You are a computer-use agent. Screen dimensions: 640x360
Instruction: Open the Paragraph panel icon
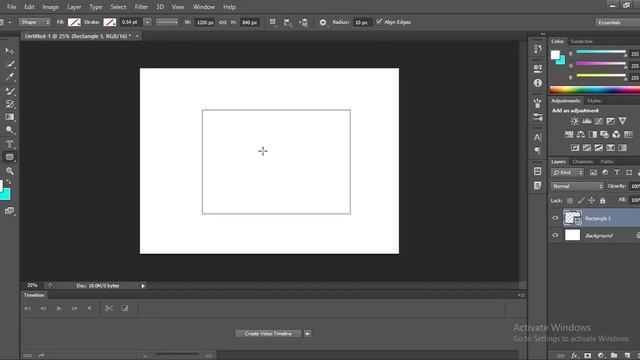(x=538, y=151)
